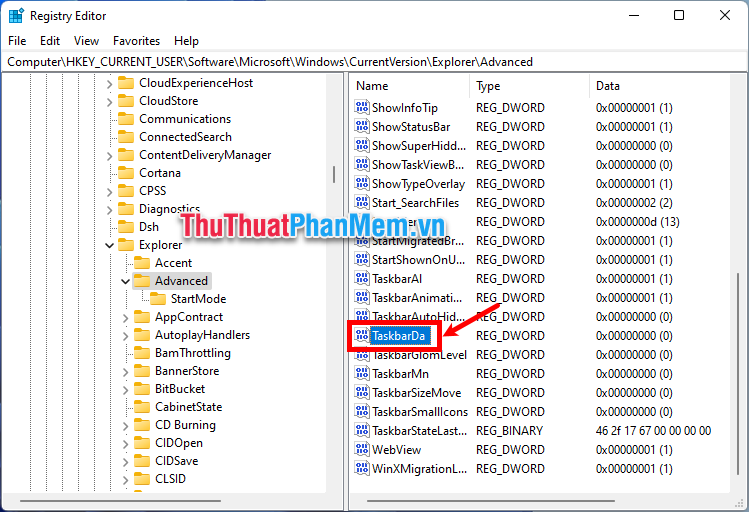Expand the AutoplayHandlers key

coord(125,336)
